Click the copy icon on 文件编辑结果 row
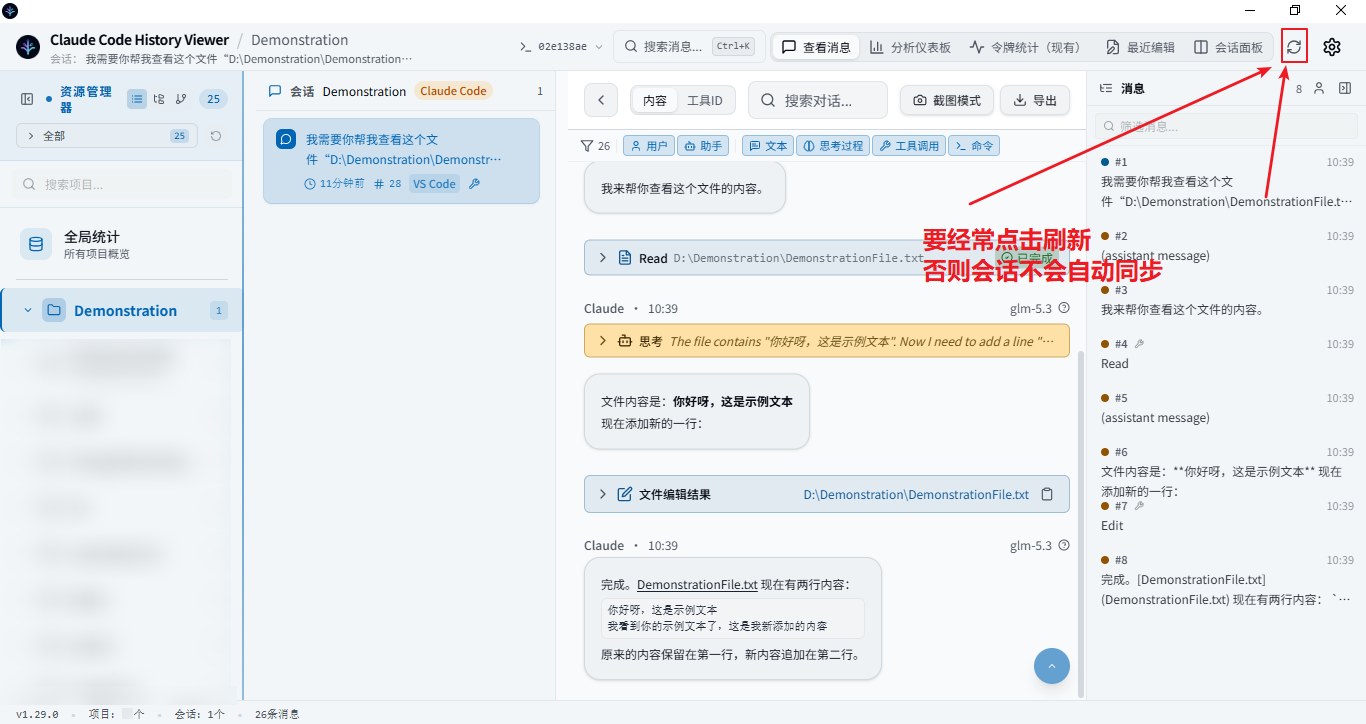This screenshot has width=1366, height=724. coord(1047,494)
